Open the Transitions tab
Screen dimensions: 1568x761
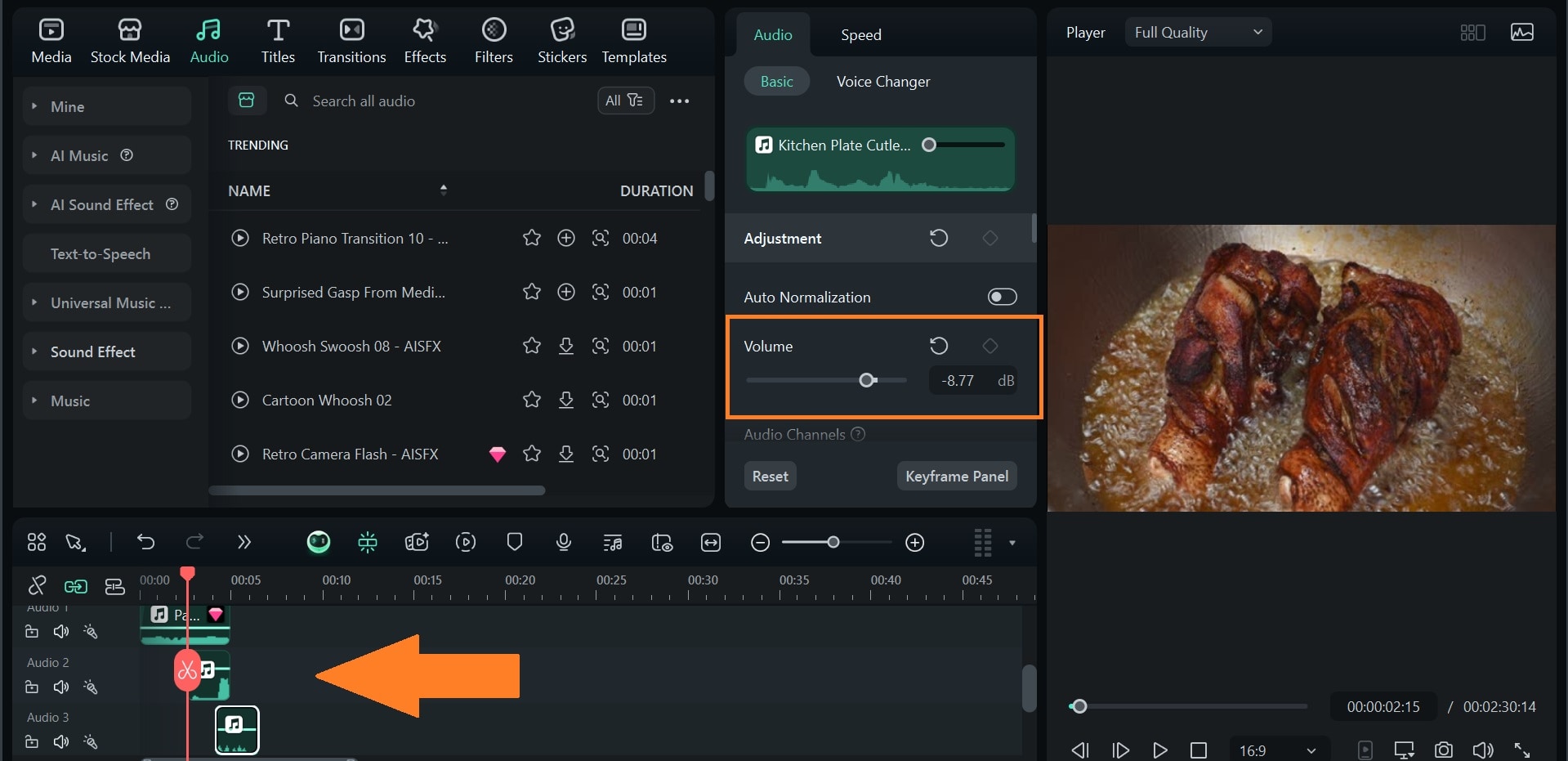tap(351, 41)
